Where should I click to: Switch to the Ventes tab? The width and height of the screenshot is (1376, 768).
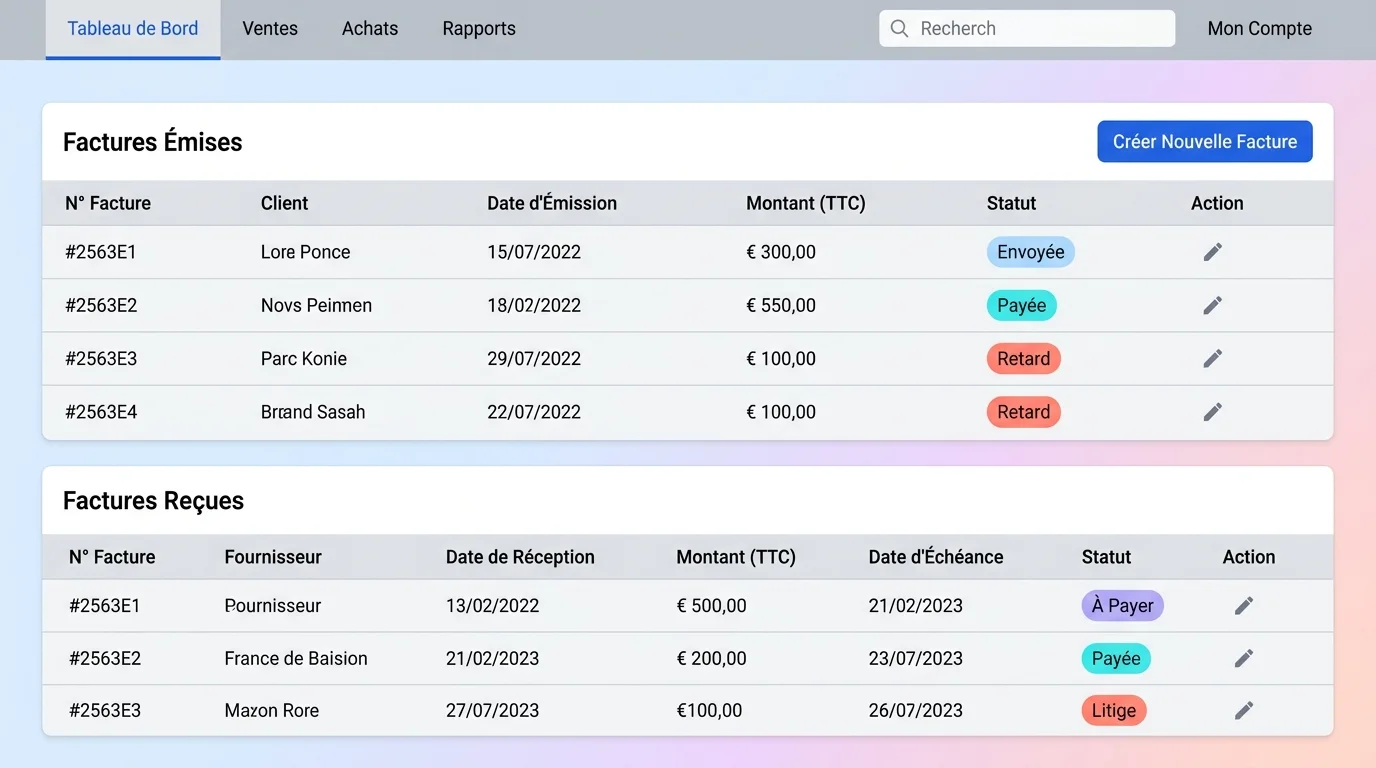point(269,28)
